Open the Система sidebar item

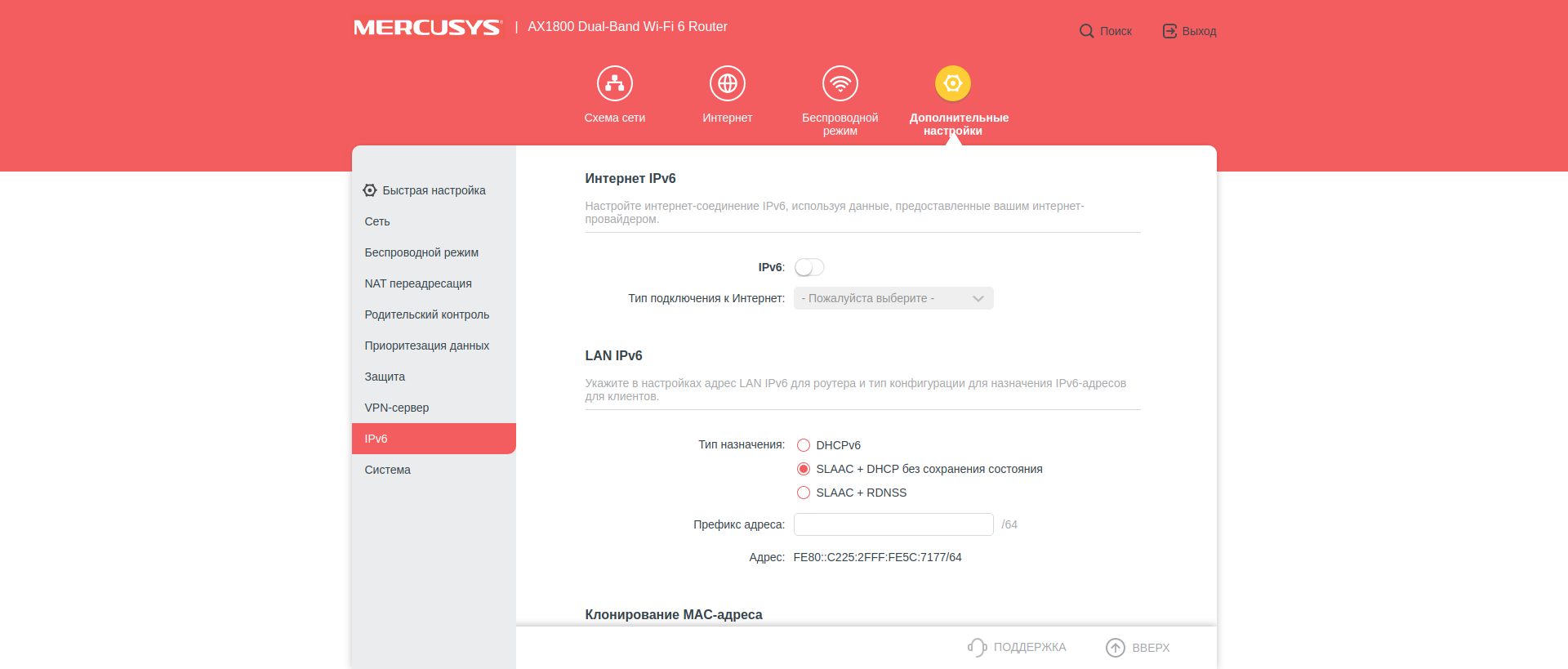point(388,470)
